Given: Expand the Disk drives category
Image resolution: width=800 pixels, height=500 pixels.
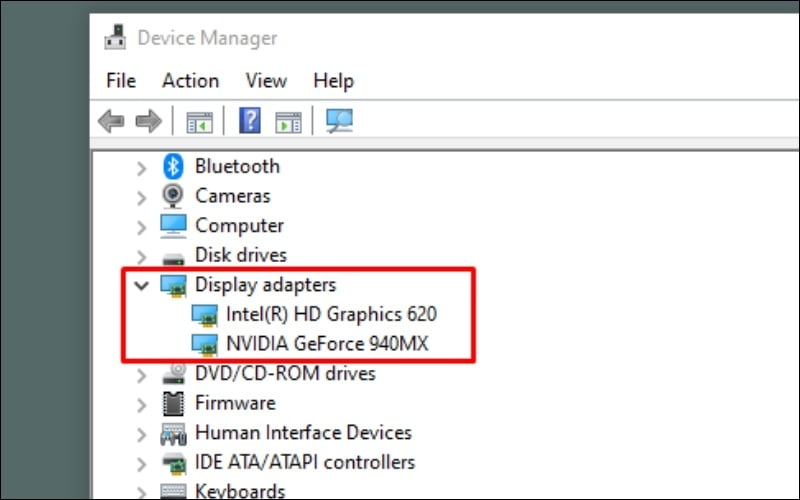Looking at the screenshot, I should pyautogui.click(x=141, y=256).
